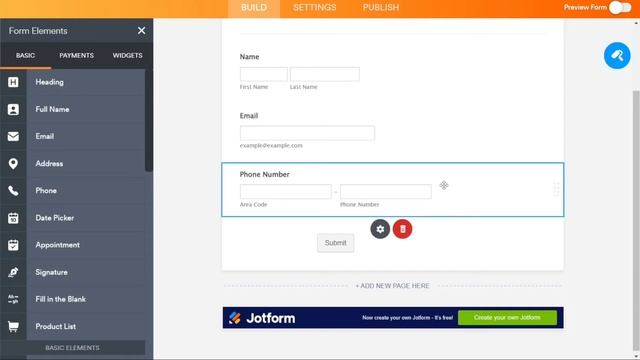This screenshot has height=360, width=640.
Task: Click the Phone Number field label
Action: pos(264,174)
